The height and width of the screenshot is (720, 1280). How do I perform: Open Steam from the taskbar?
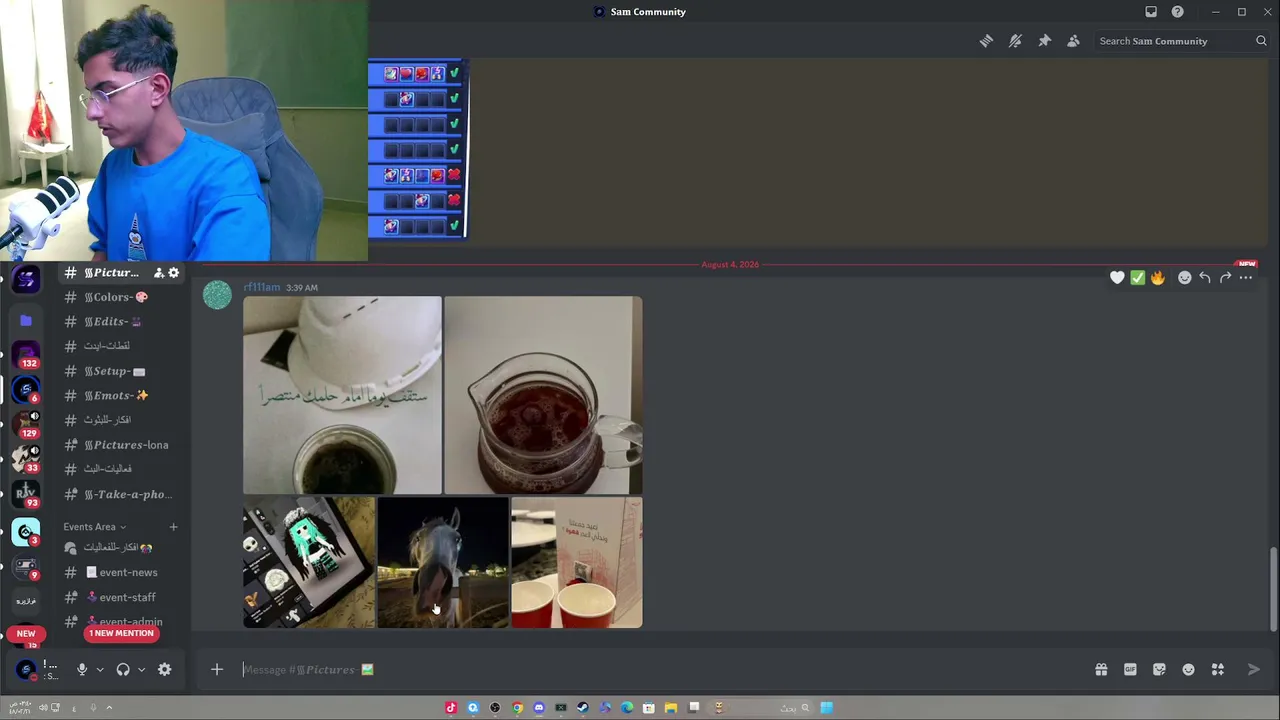583,708
